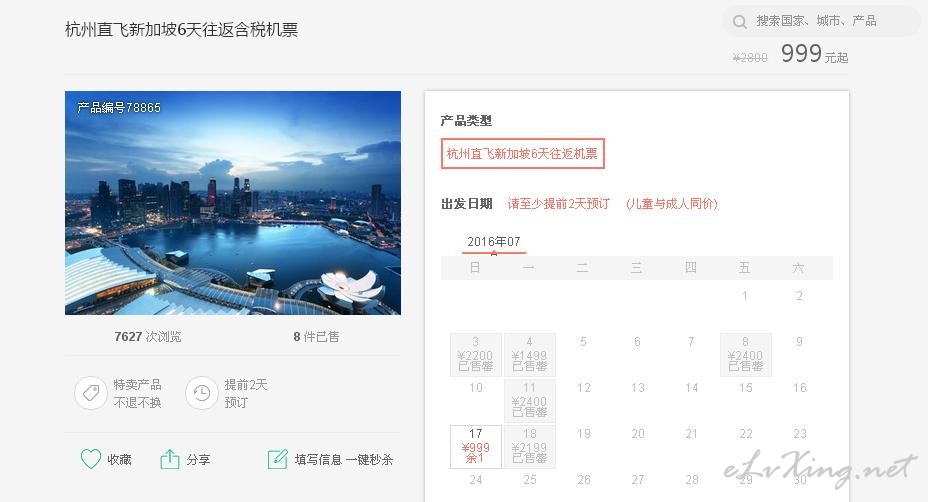
Task: Click the fill-info pencil icon
Action: coord(278,459)
